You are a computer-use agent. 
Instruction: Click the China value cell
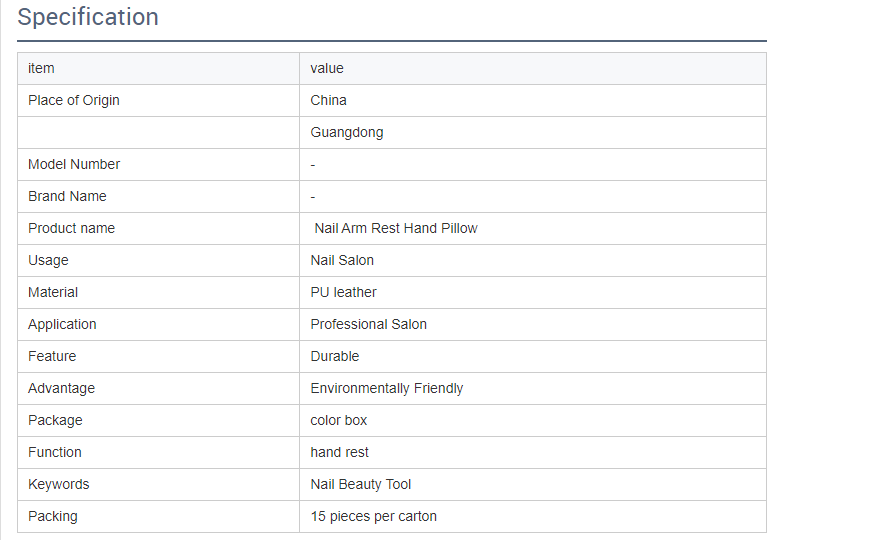[x=532, y=100]
